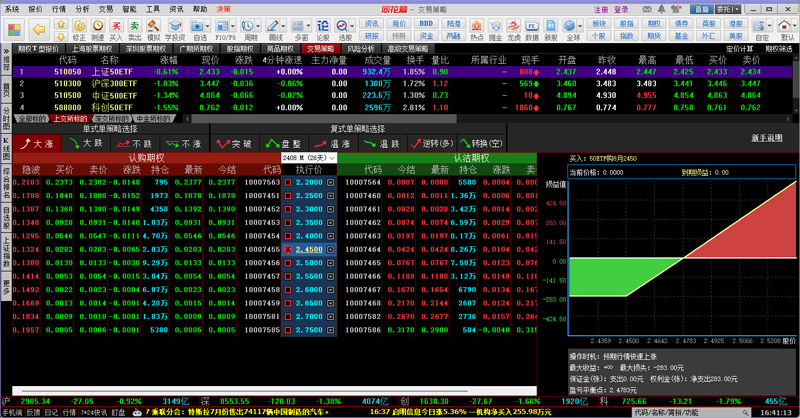The width and height of the screenshot is (800, 418).
Task: Select the 510300 沪深300ETF row
Action: coord(404,84)
